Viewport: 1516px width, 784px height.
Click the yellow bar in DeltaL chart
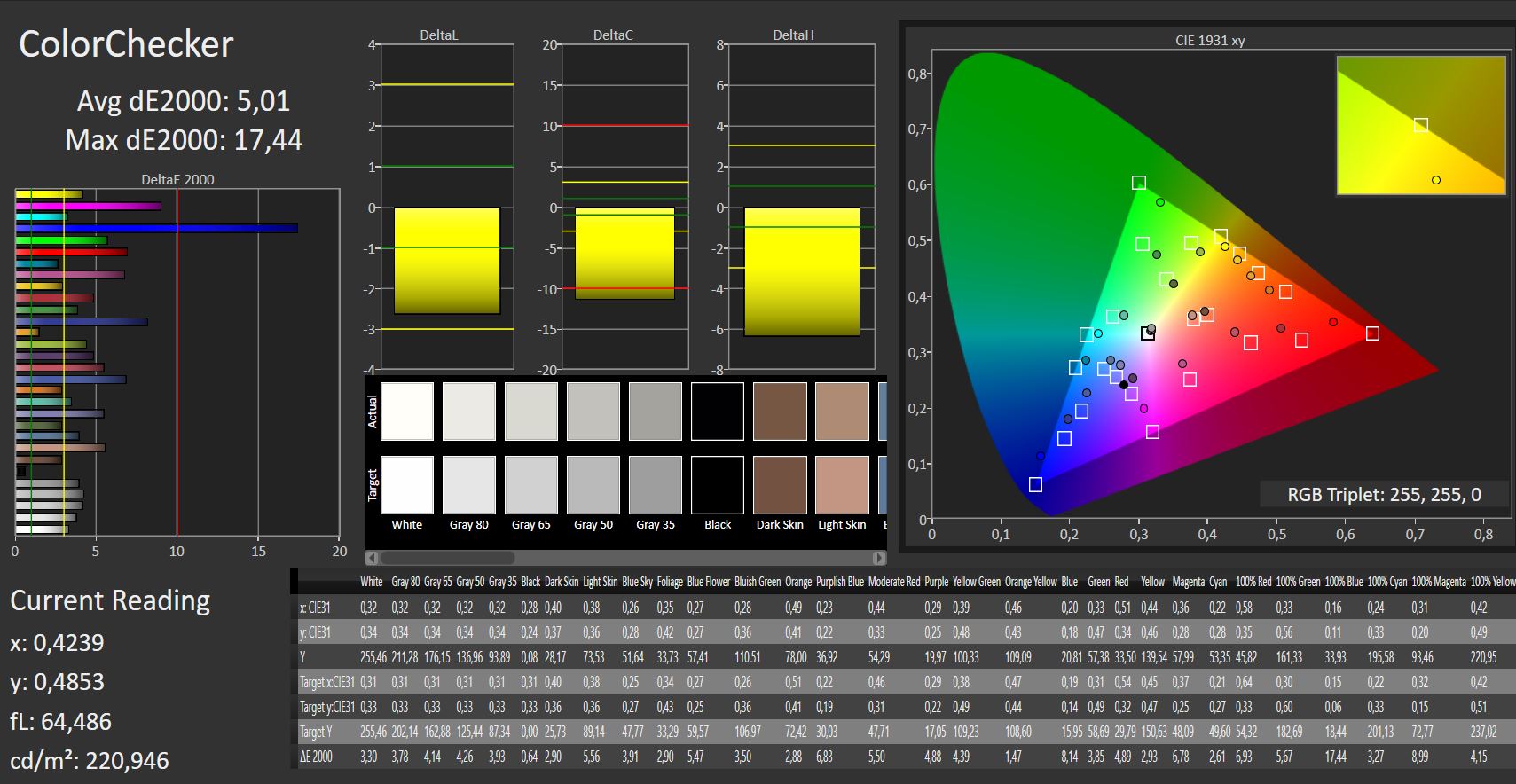(x=447, y=261)
